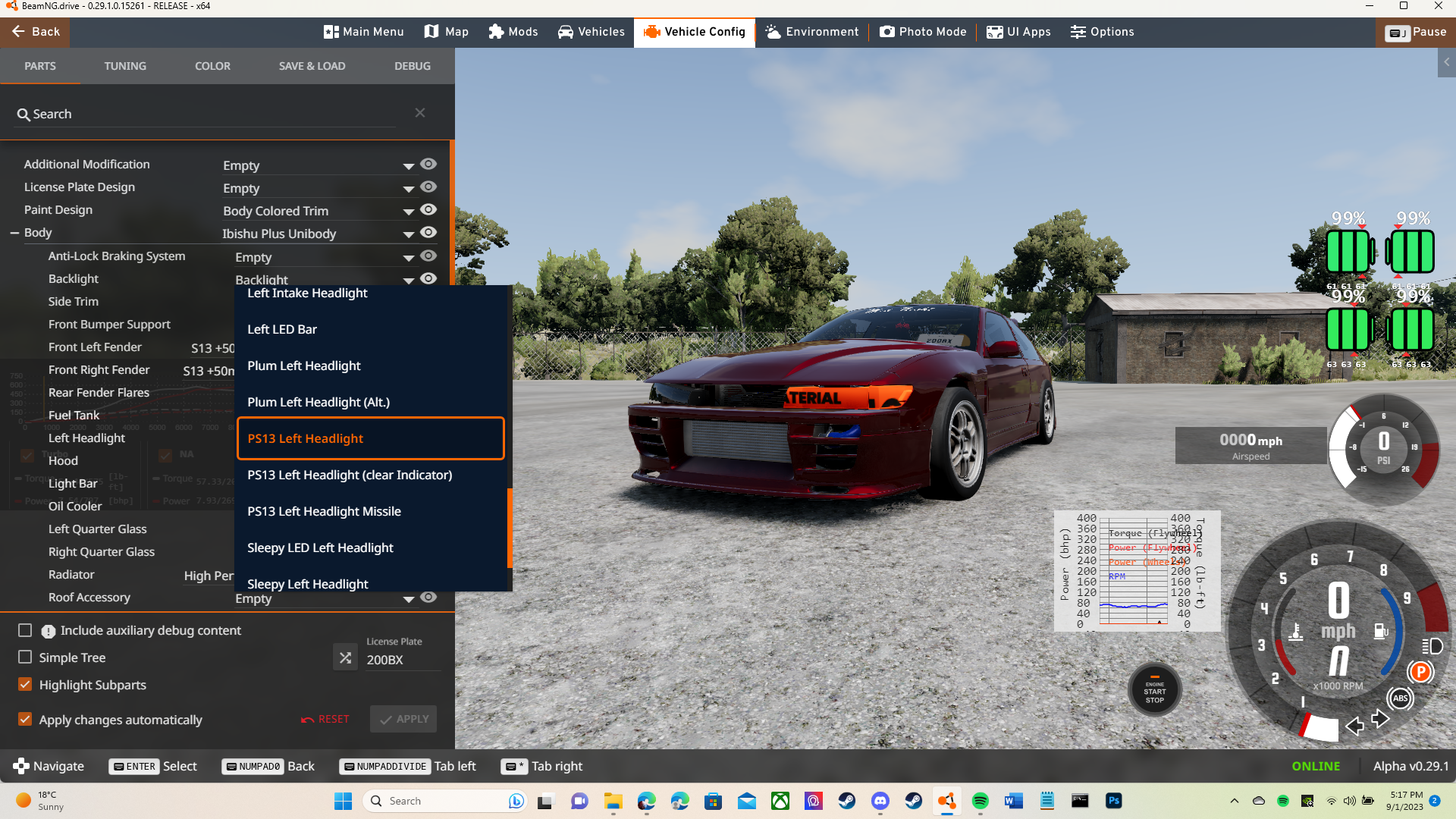Uncheck Highlight Subparts
The height and width of the screenshot is (819, 1456).
coord(25,684)
